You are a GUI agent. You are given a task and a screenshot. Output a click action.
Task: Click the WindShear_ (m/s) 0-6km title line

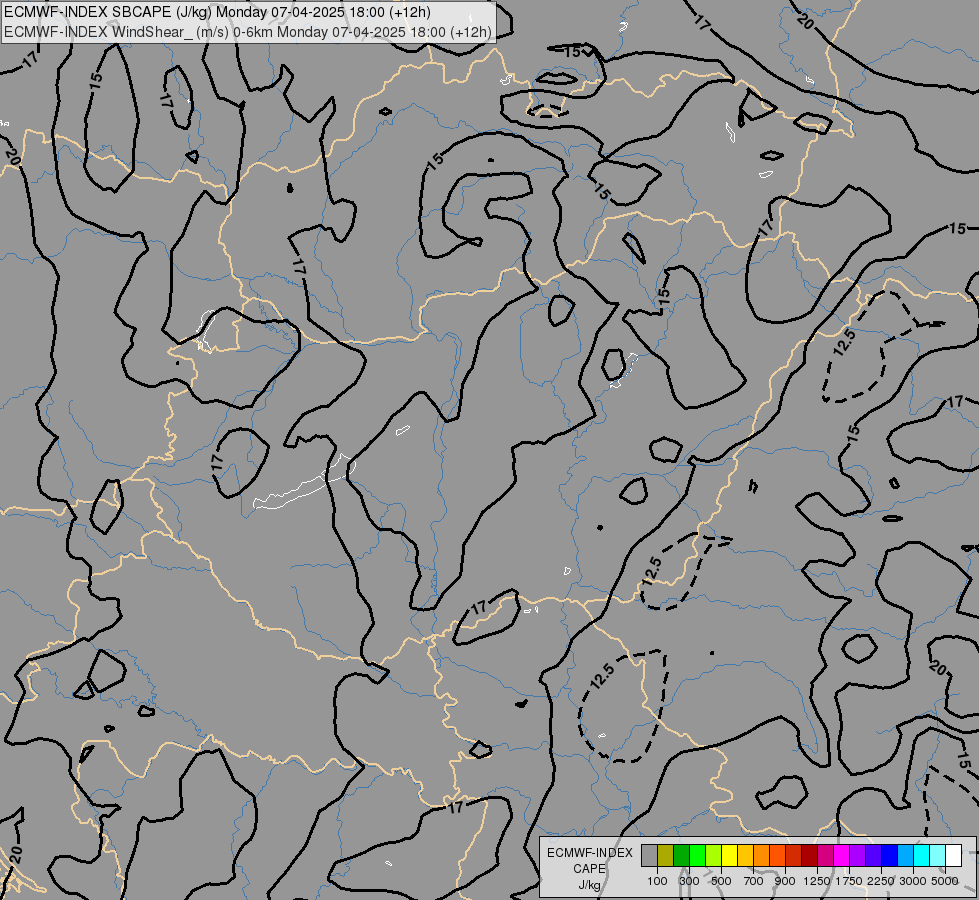(247, 32)
